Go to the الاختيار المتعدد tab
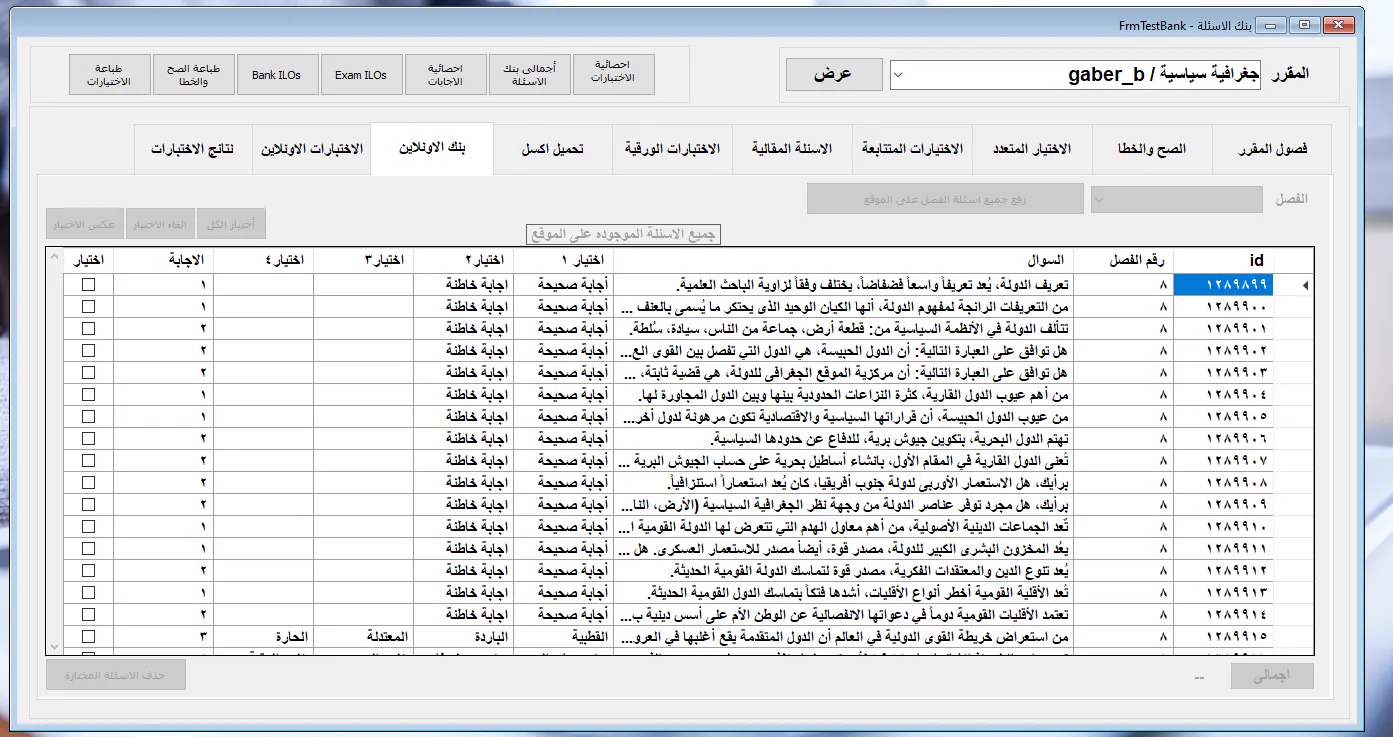Screen dimensions: 1393x737 pyautogui.click(x=1032, y=150)
